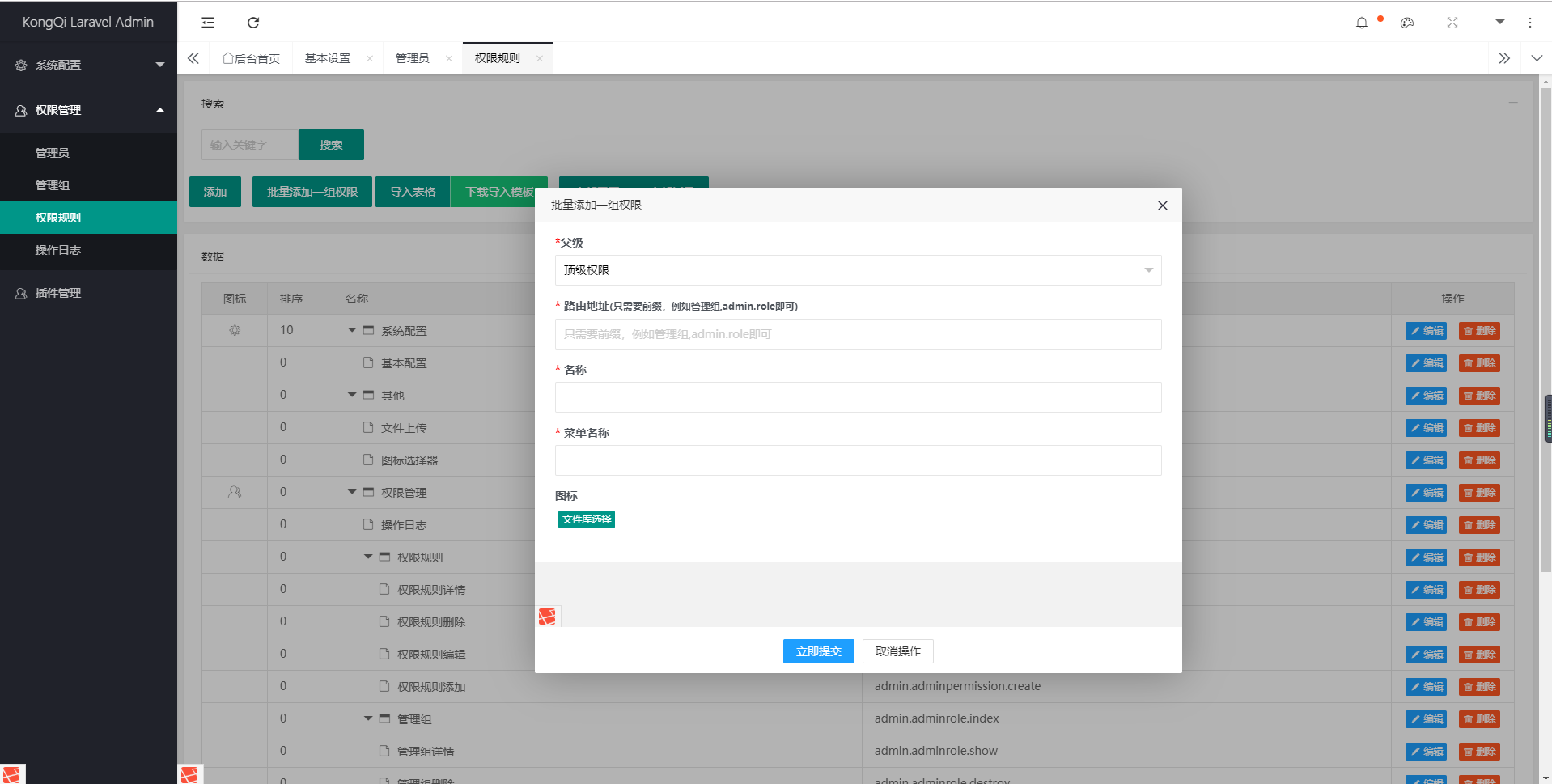Edit the 系统配置 row
The image size is (1552, 784).
pos(1426,331)
